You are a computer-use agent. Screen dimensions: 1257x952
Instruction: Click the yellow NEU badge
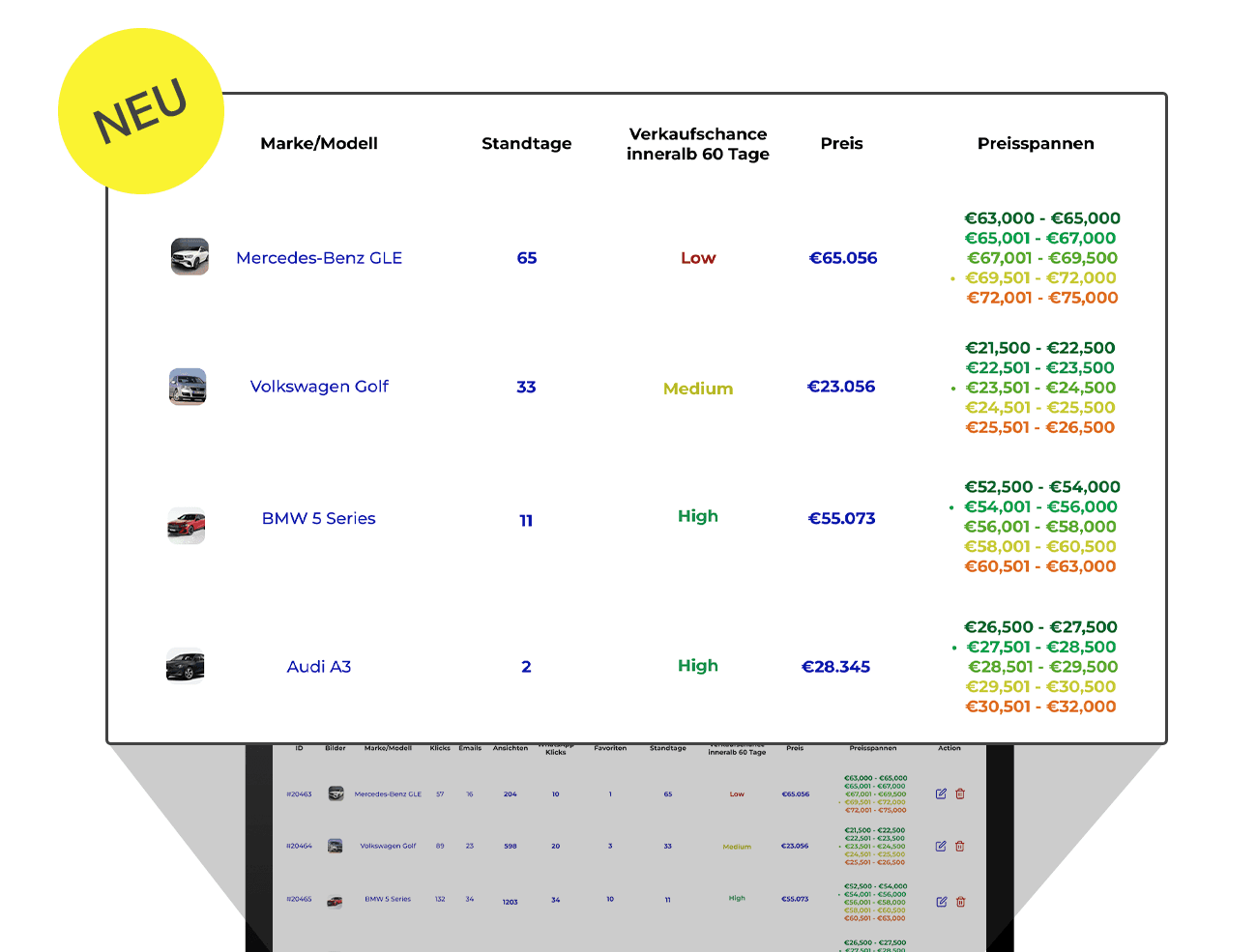tap(141, 111)
